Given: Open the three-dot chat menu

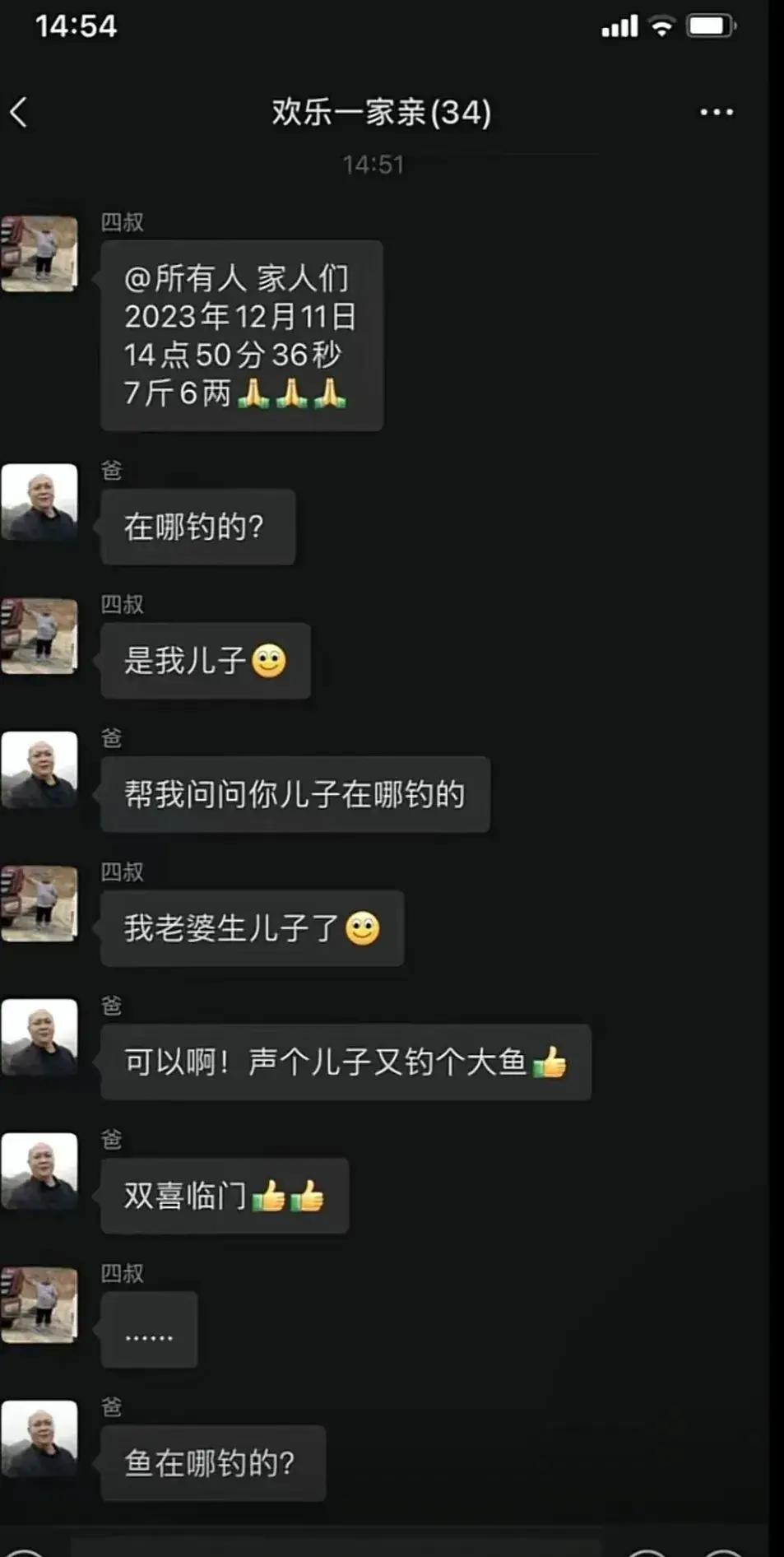Looking at the screenshot, I should (x=717, y=112).
